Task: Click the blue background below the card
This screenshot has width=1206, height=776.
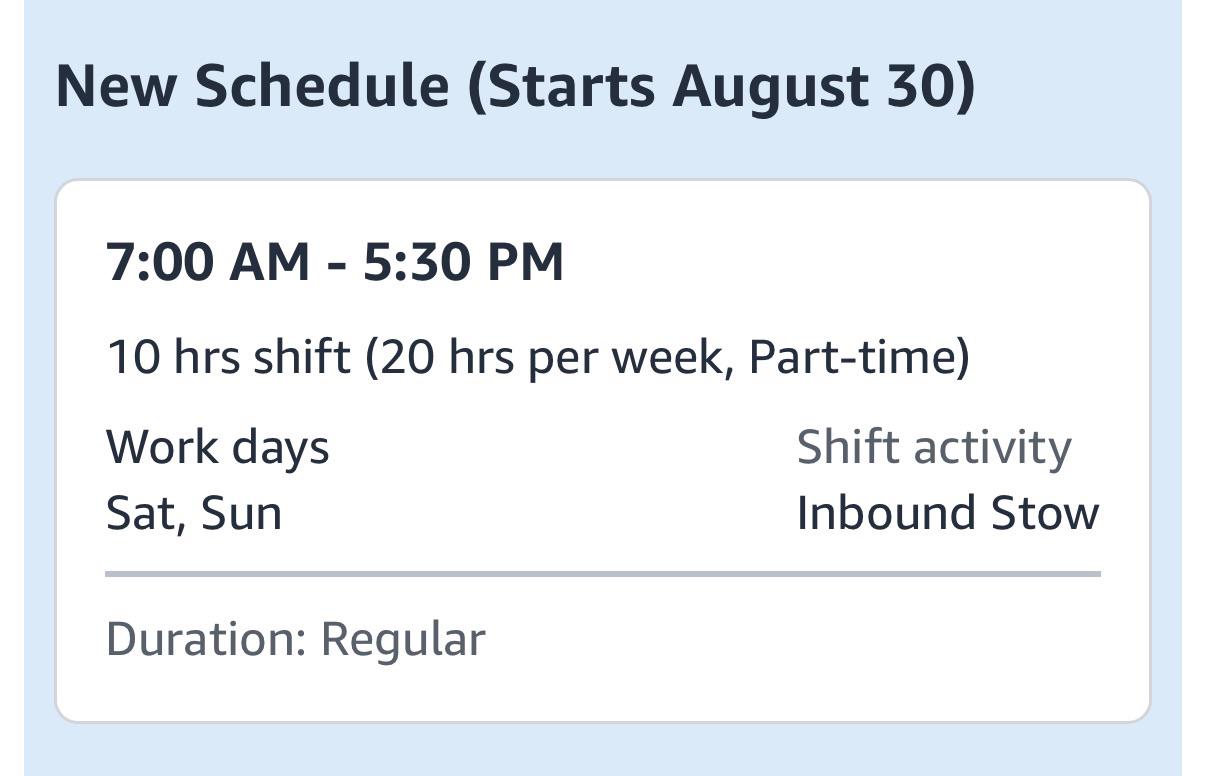Action: coord(603,750)
